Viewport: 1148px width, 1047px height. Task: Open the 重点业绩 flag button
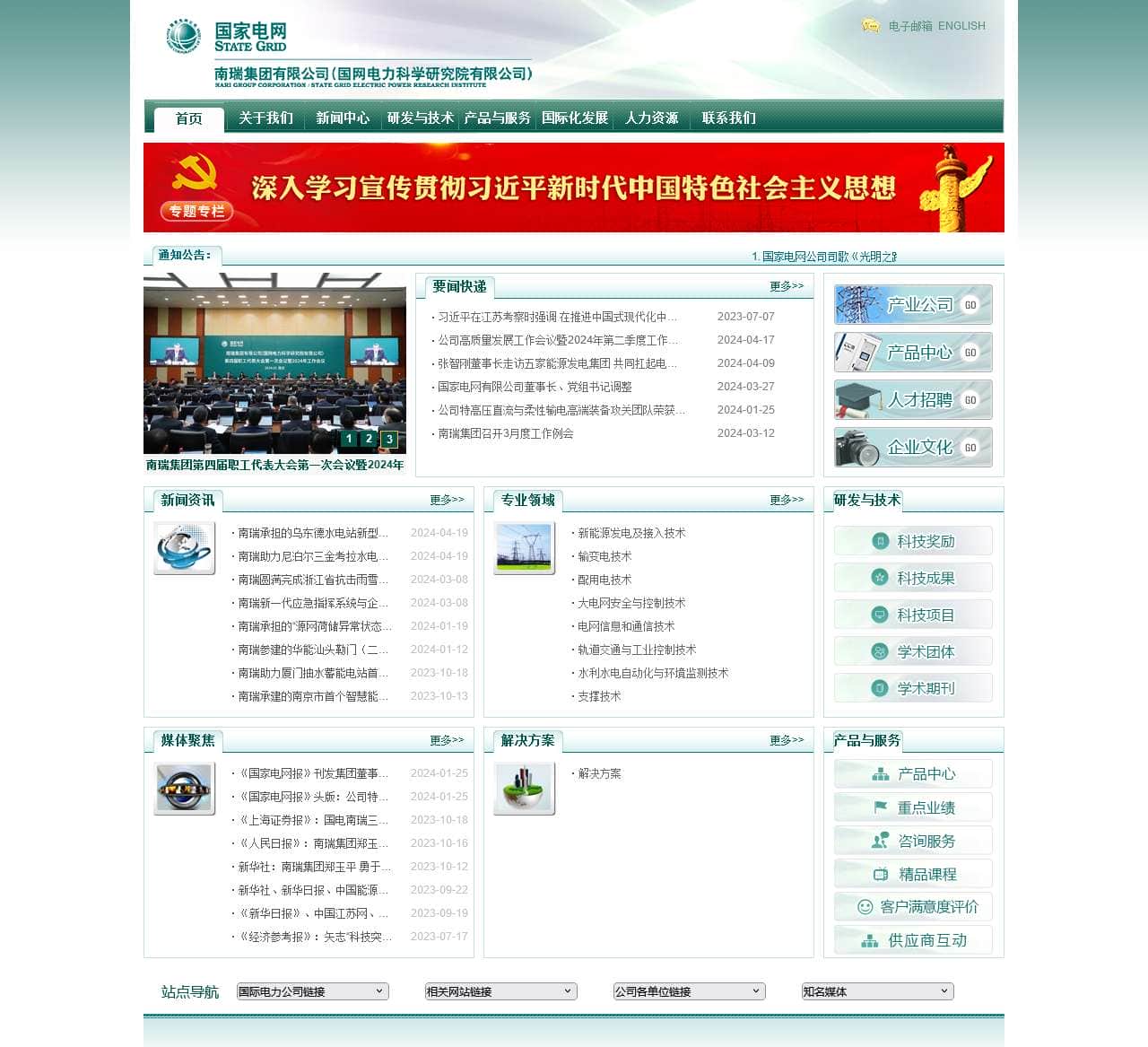(913, 807)
